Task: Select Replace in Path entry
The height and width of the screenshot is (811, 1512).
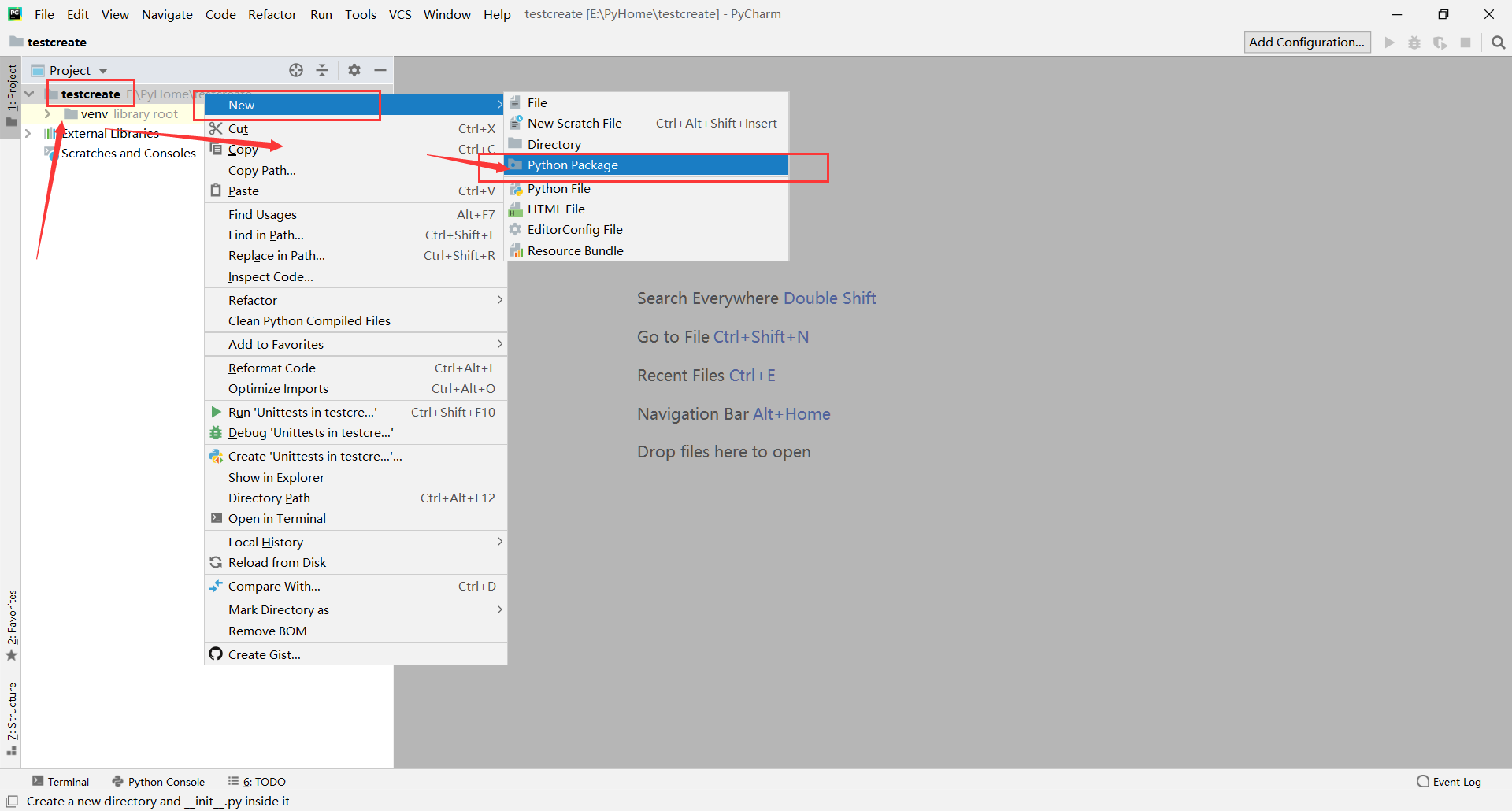Action: [x=355, y=255]
